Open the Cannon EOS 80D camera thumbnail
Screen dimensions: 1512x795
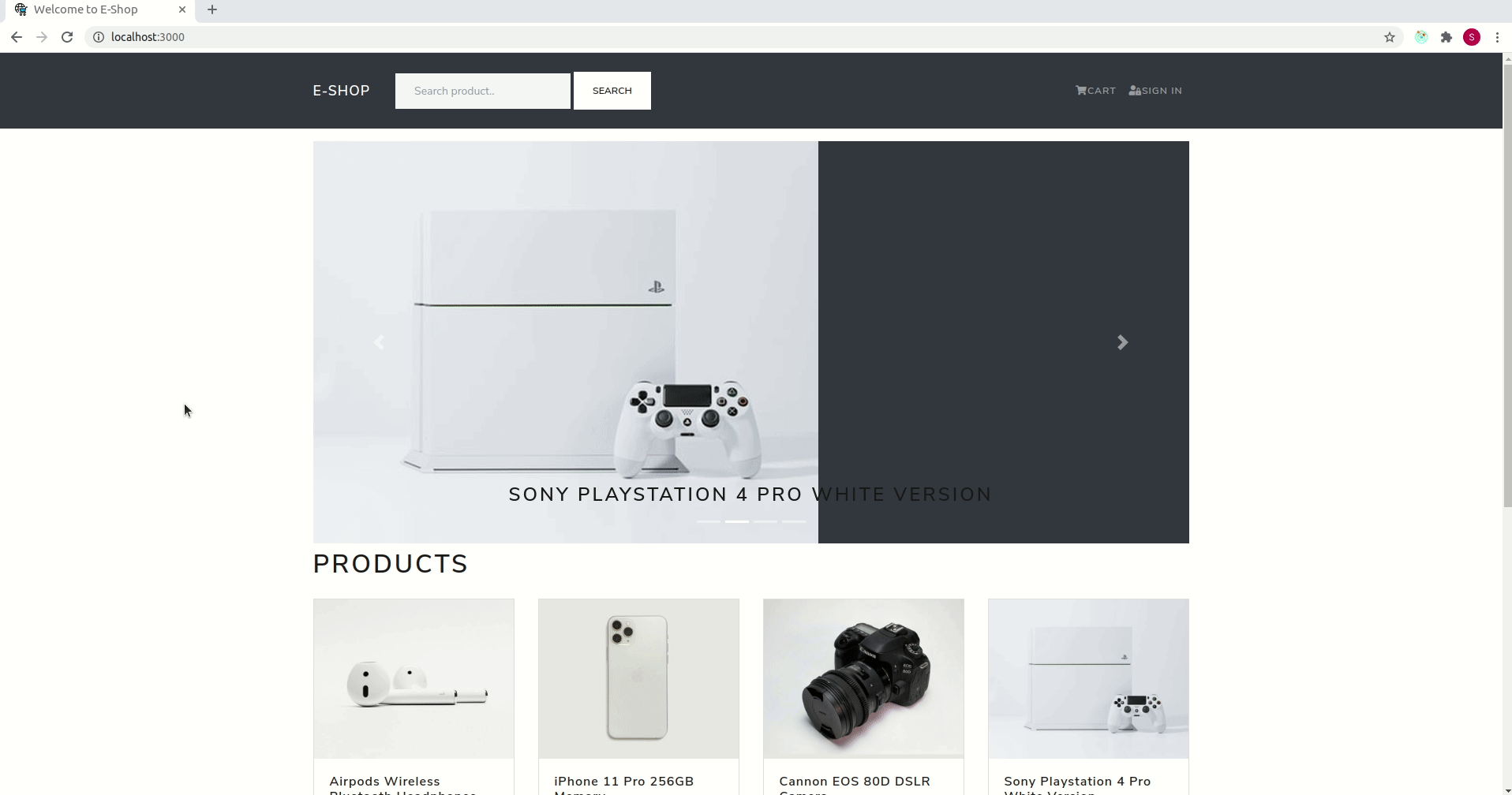pos(863,679)
